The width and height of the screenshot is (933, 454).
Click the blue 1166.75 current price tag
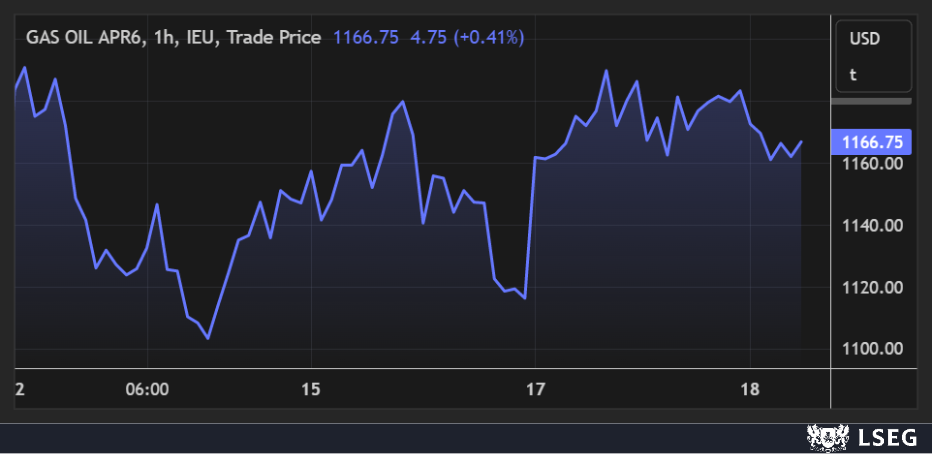[x=872, y=141]
